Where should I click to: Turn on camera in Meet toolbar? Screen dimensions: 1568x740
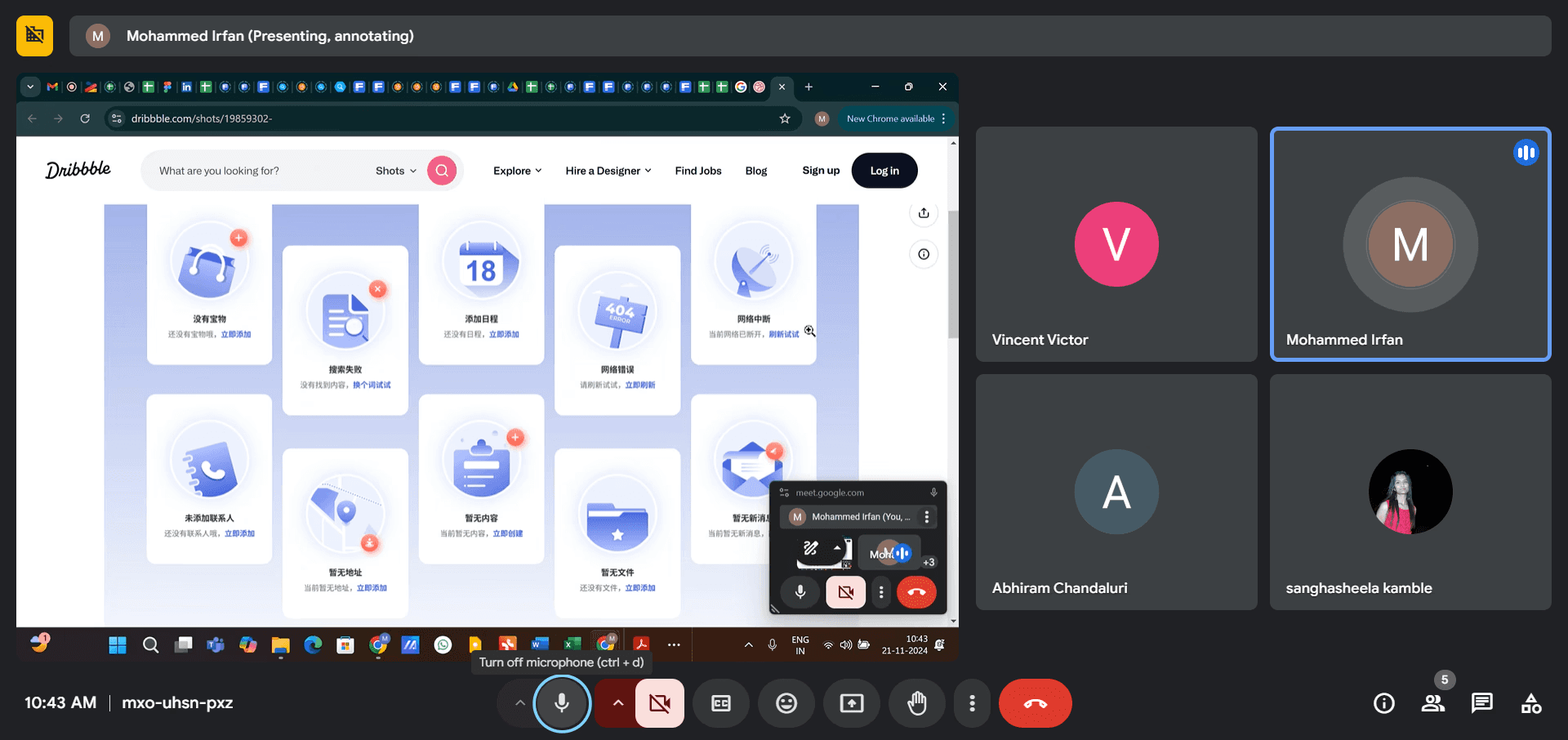(x=660, y=703)
